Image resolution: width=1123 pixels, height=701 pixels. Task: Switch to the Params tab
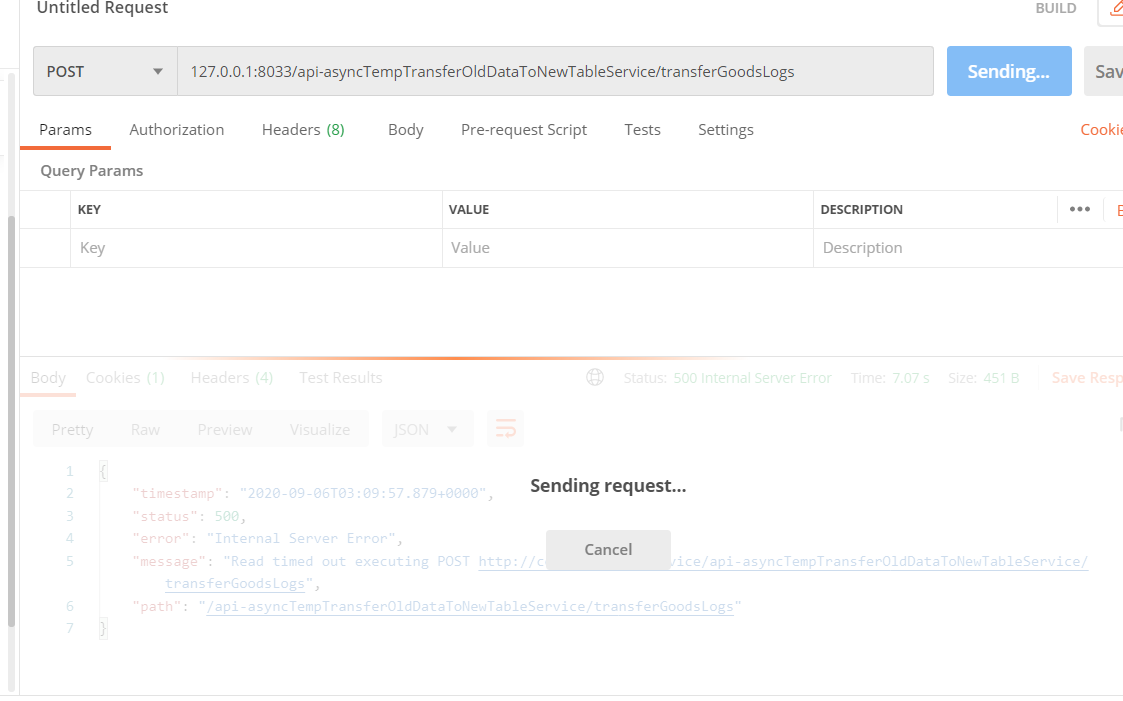tap(65, 130)
